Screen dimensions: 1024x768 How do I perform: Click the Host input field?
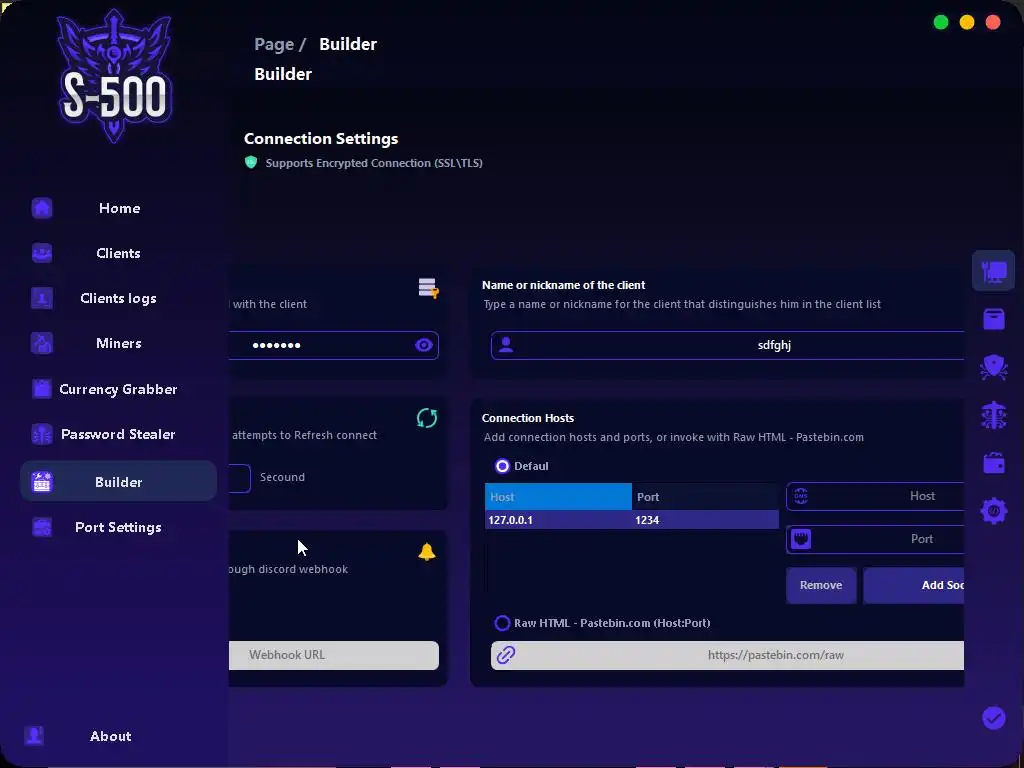point(875,496)
